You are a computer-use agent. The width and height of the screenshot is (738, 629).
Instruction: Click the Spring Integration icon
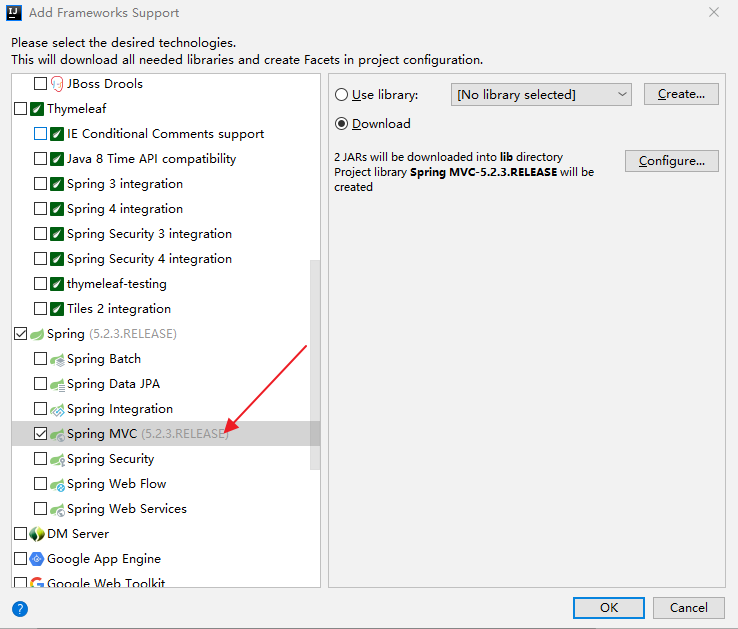(x=57, y=410)
